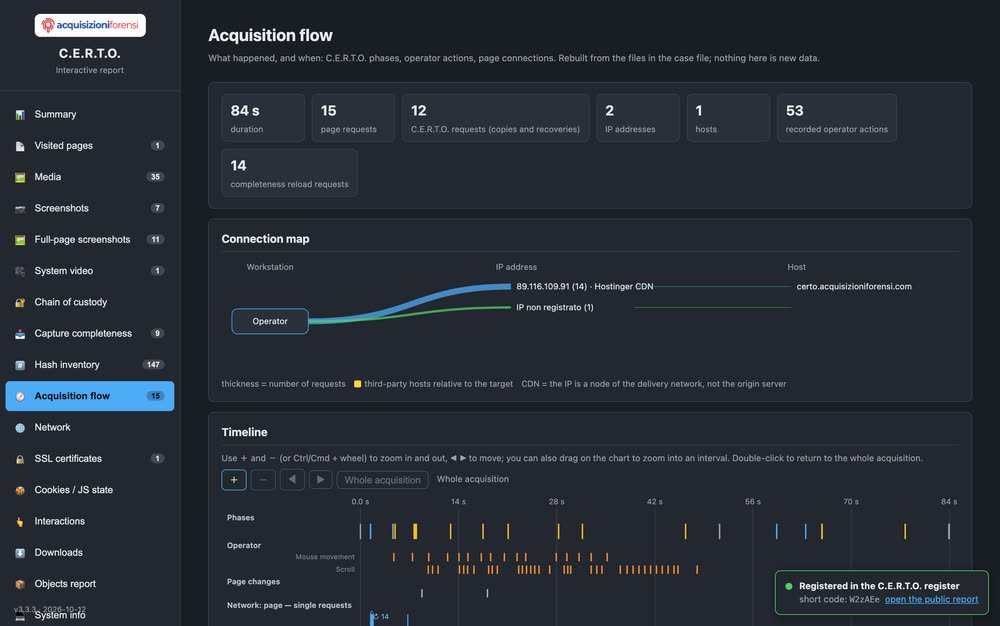Screen dimensions: 1000x626
Task: Select the Operator node in connection map
Action: point(270,321)
